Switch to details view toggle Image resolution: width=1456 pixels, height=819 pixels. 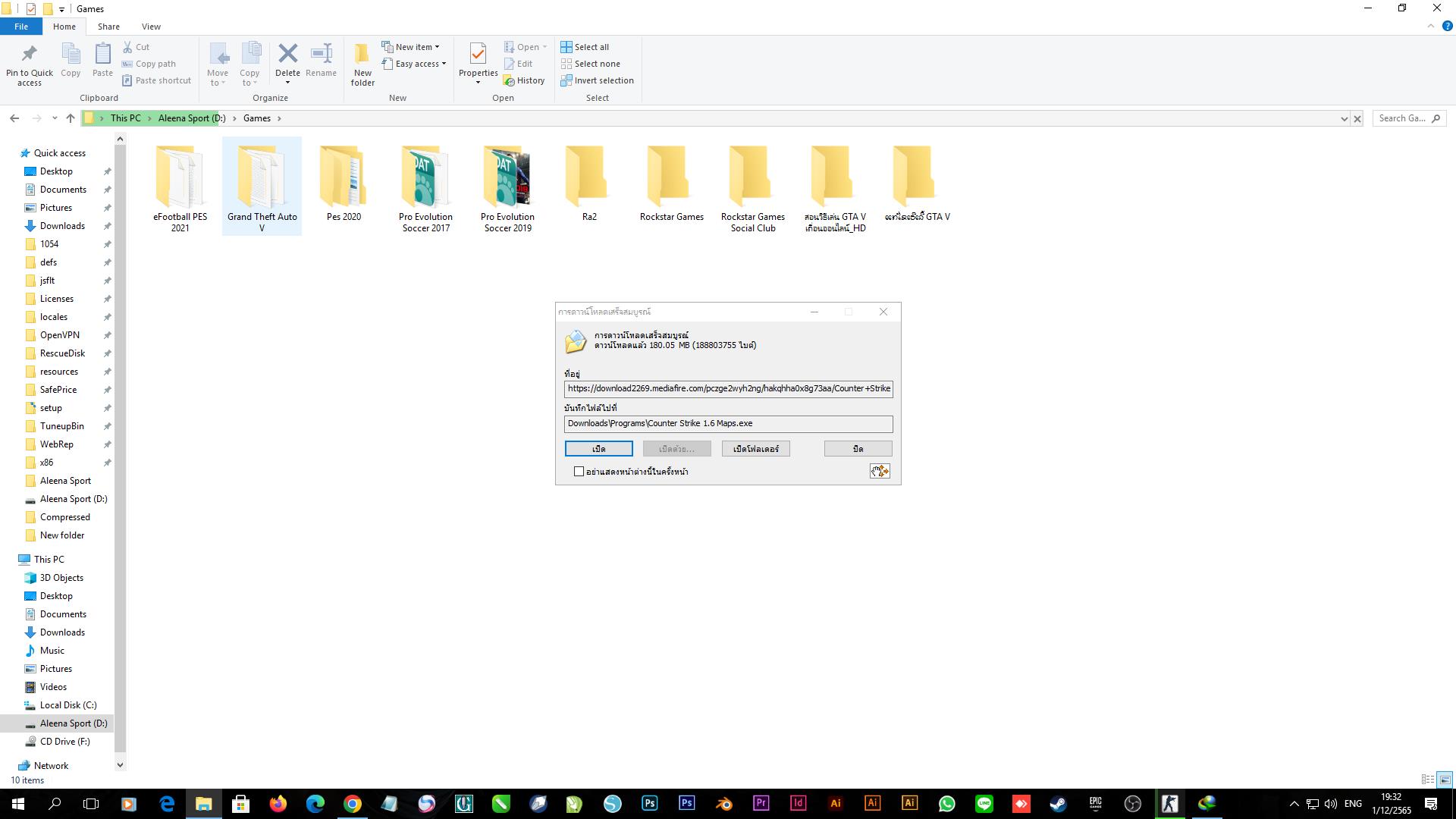(x=1427, y=780)
